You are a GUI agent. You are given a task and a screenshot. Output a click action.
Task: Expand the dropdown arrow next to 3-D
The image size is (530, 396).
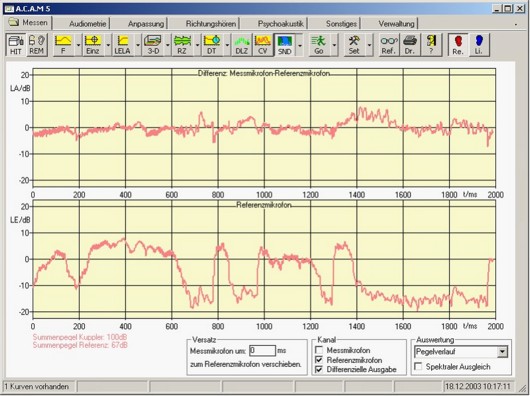168,45
